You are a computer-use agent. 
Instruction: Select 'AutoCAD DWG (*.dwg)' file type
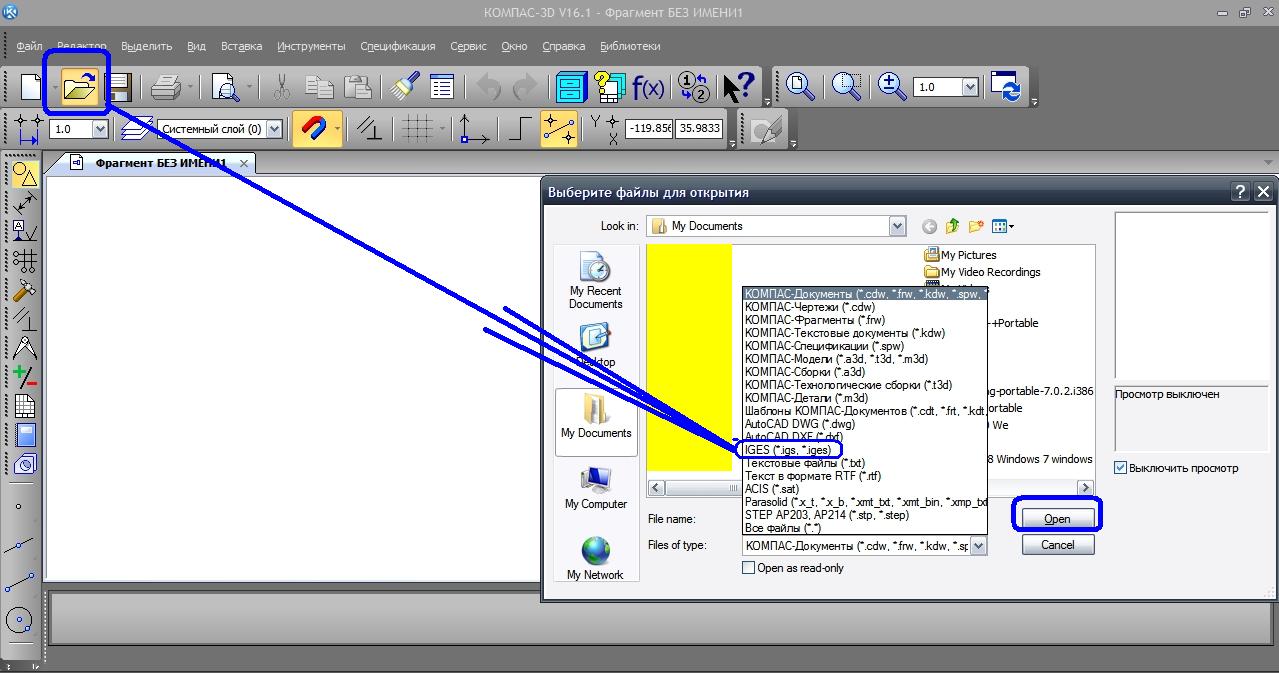tap(799, 424)
